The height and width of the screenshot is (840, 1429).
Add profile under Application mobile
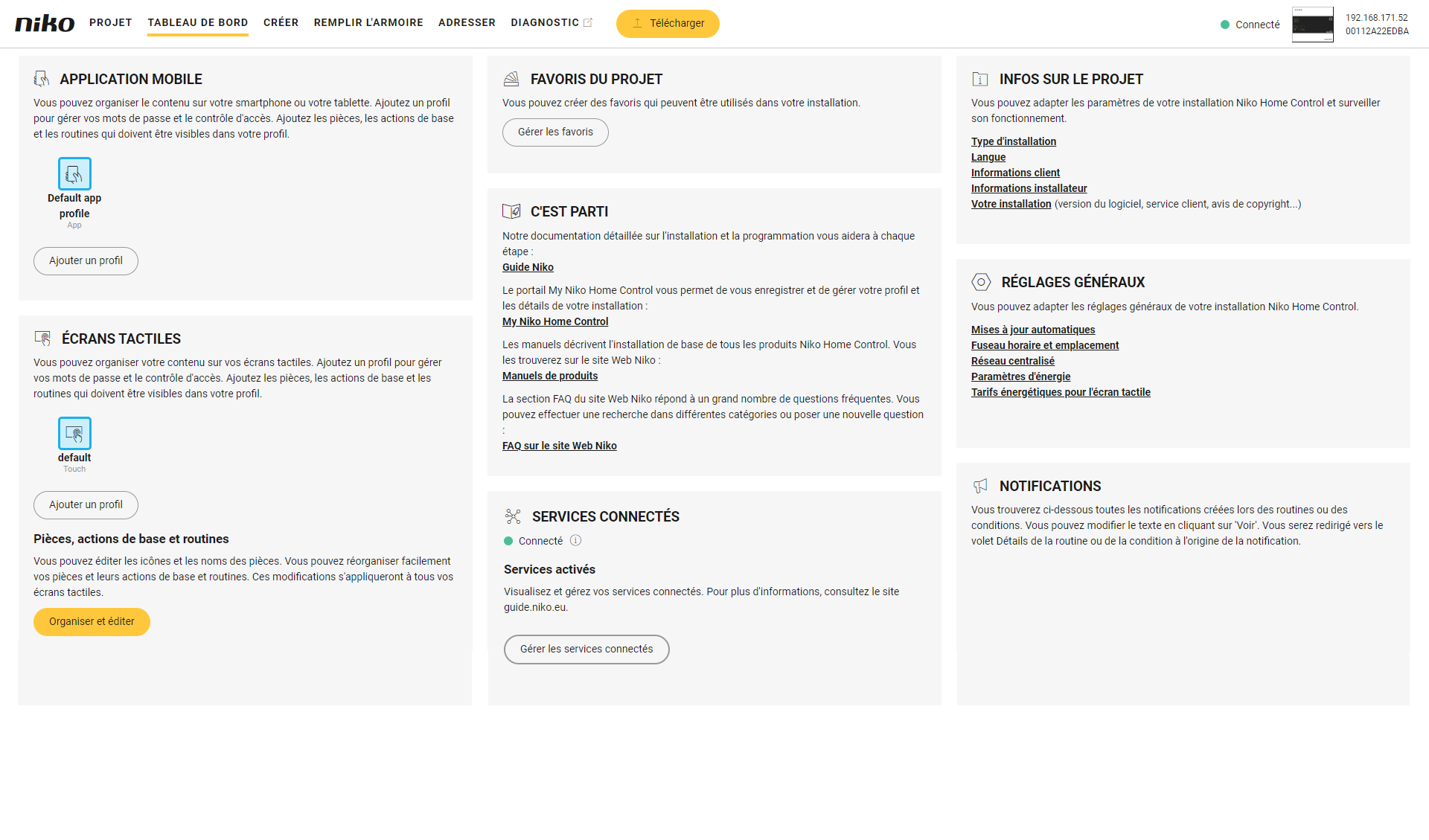pos(86,260)
